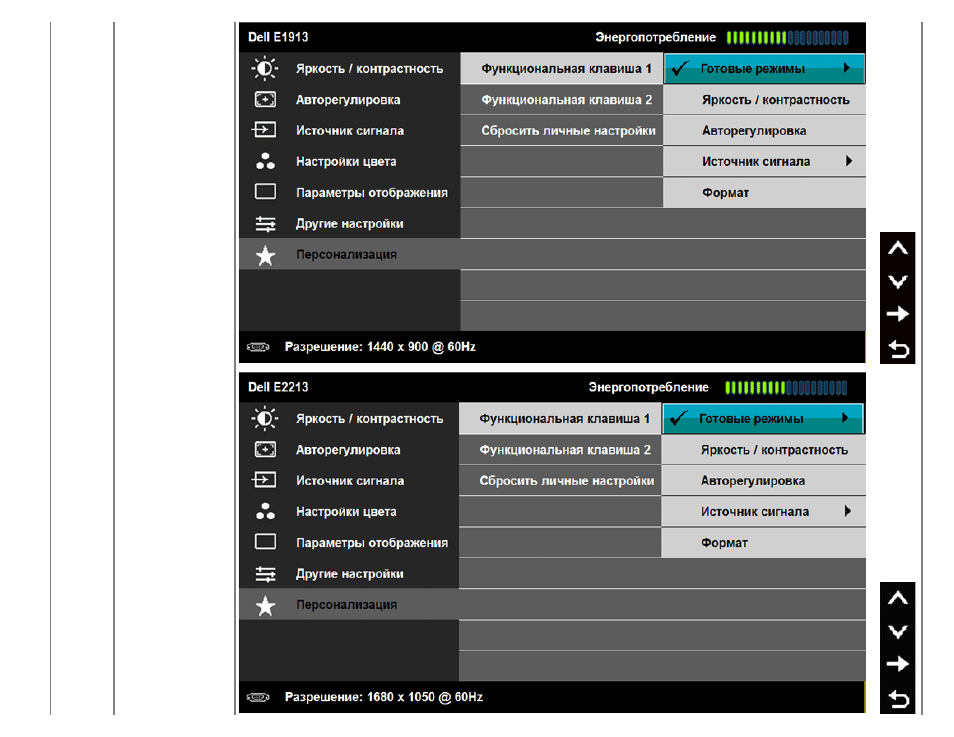Select Источник сигнала in E1913 left menu
Screen dimensions: 954x737
(x=350, y=130)
